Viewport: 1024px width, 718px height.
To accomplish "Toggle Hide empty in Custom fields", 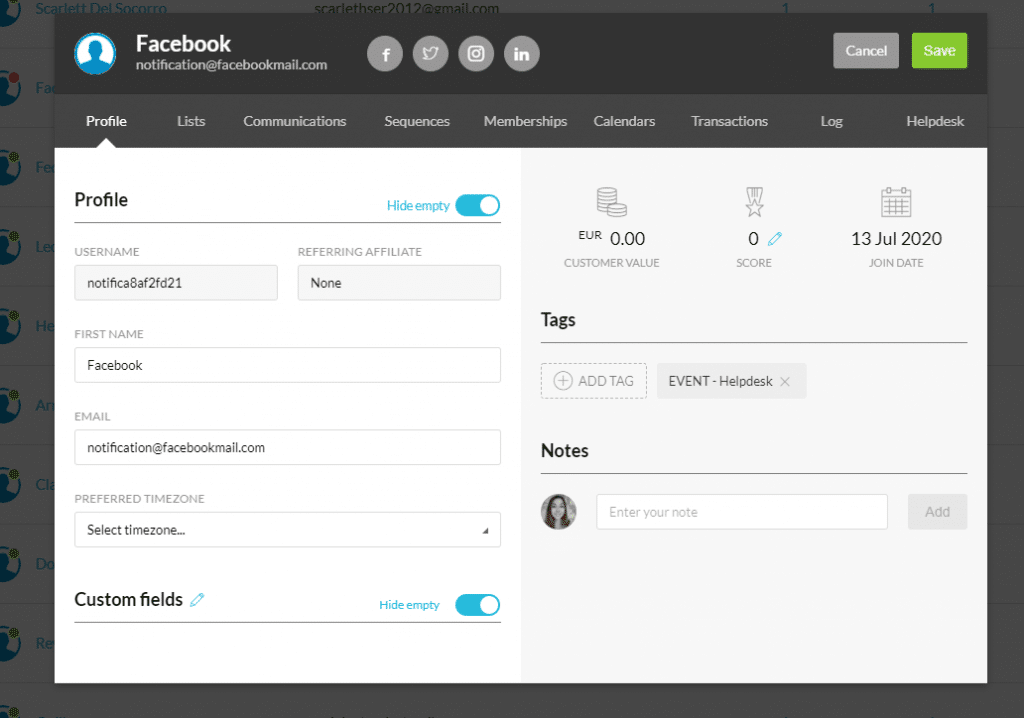I will (477, 605).
